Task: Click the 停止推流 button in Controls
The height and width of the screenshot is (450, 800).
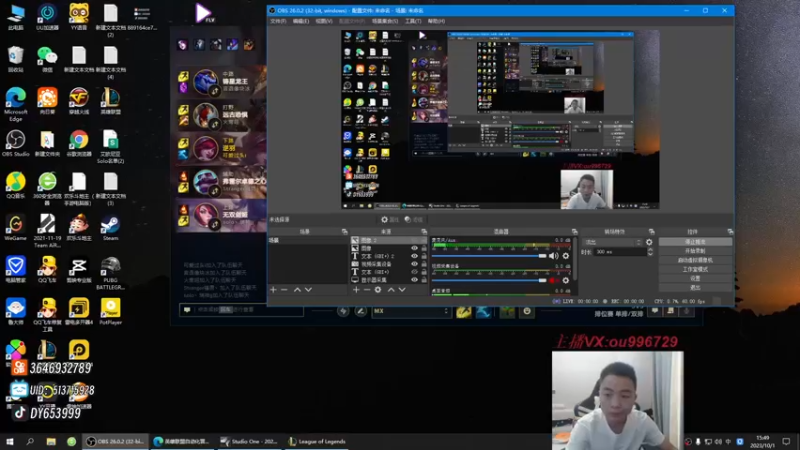Action: click(695, 242)
